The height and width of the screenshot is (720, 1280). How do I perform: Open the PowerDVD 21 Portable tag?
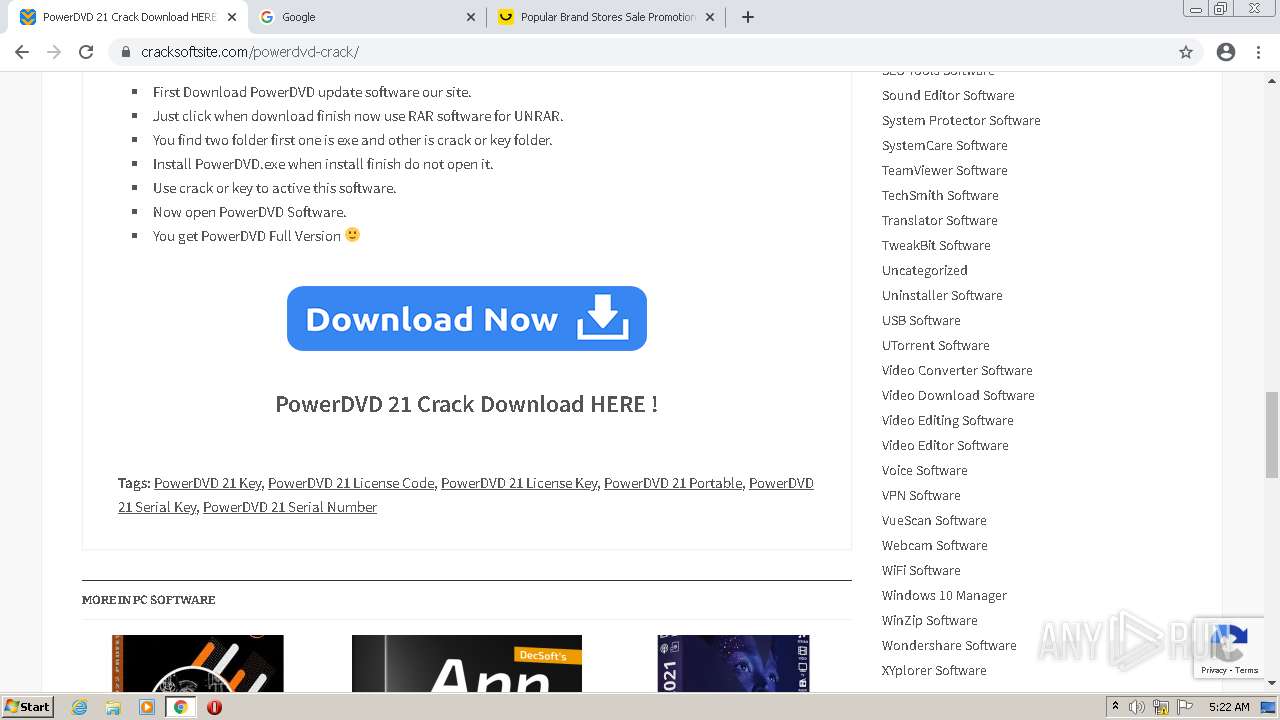coord(673,483)
